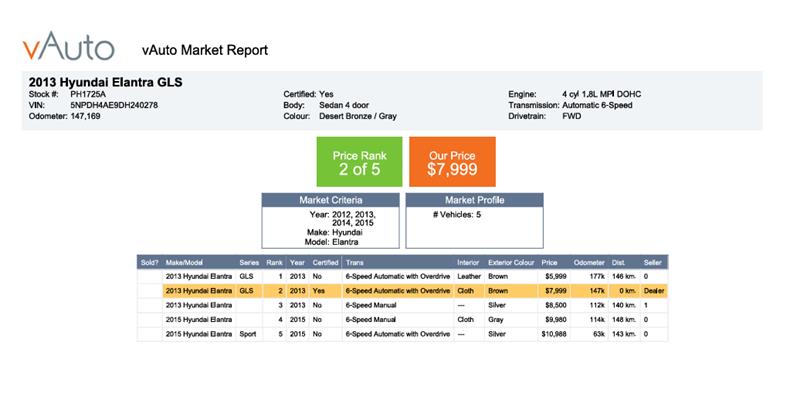Select highlighted row price $7,999
Viewport: 800px width, 410px height.
click(x=556, y=291)
